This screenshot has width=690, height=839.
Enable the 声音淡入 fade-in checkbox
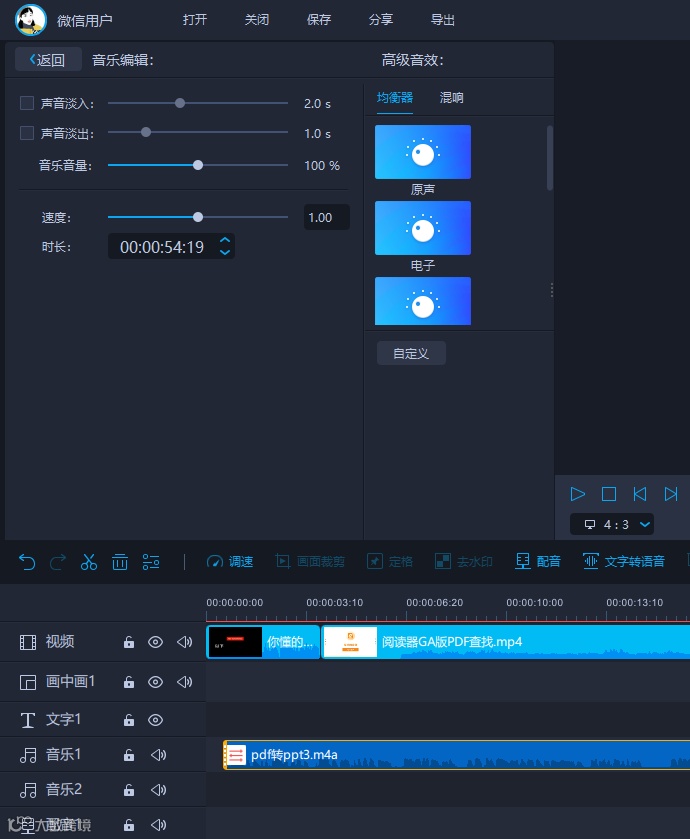click(27, 103)
